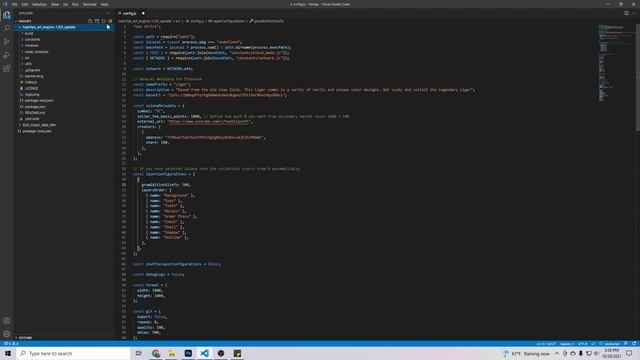
Task: Open Windows Action Center notifications
Action: click(x=629, y=353)
